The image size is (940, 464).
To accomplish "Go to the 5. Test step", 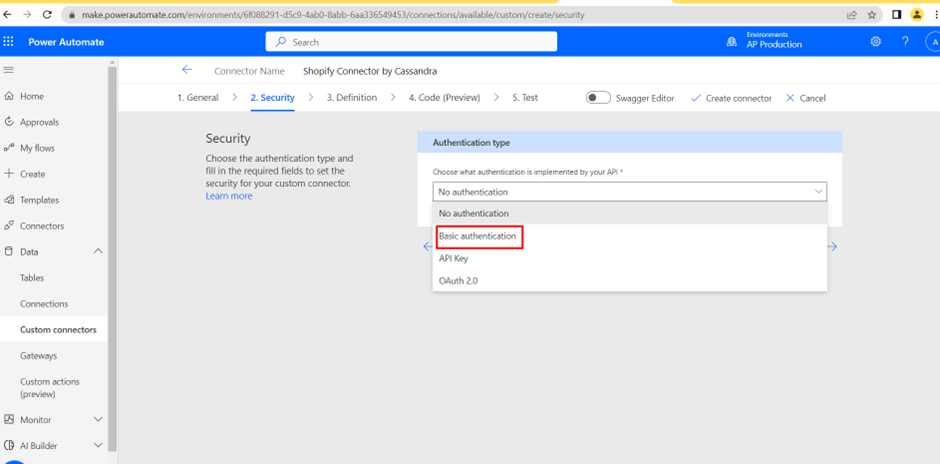I will 525,98.
